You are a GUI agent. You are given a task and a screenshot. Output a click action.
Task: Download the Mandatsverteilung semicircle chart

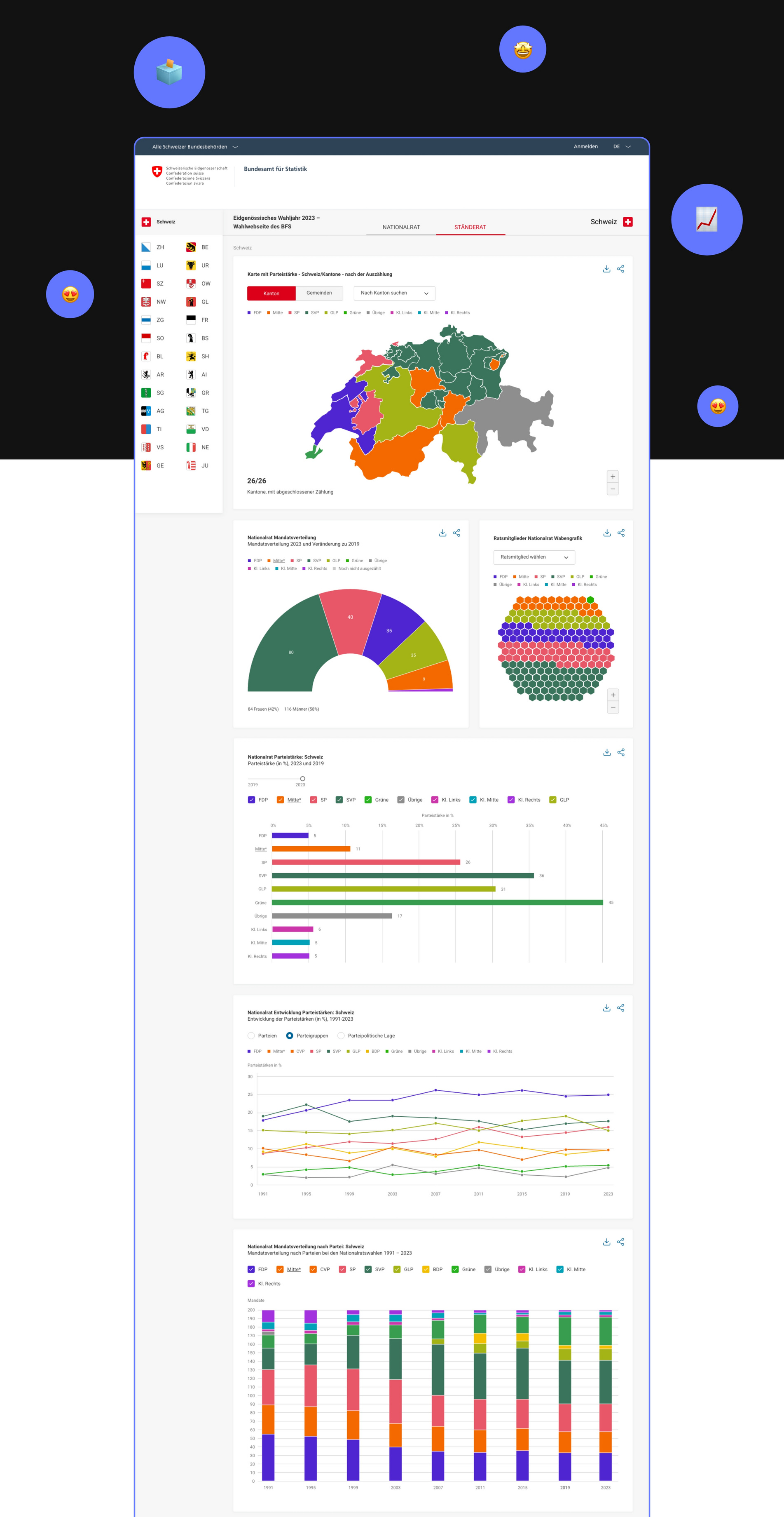point(442,533)
